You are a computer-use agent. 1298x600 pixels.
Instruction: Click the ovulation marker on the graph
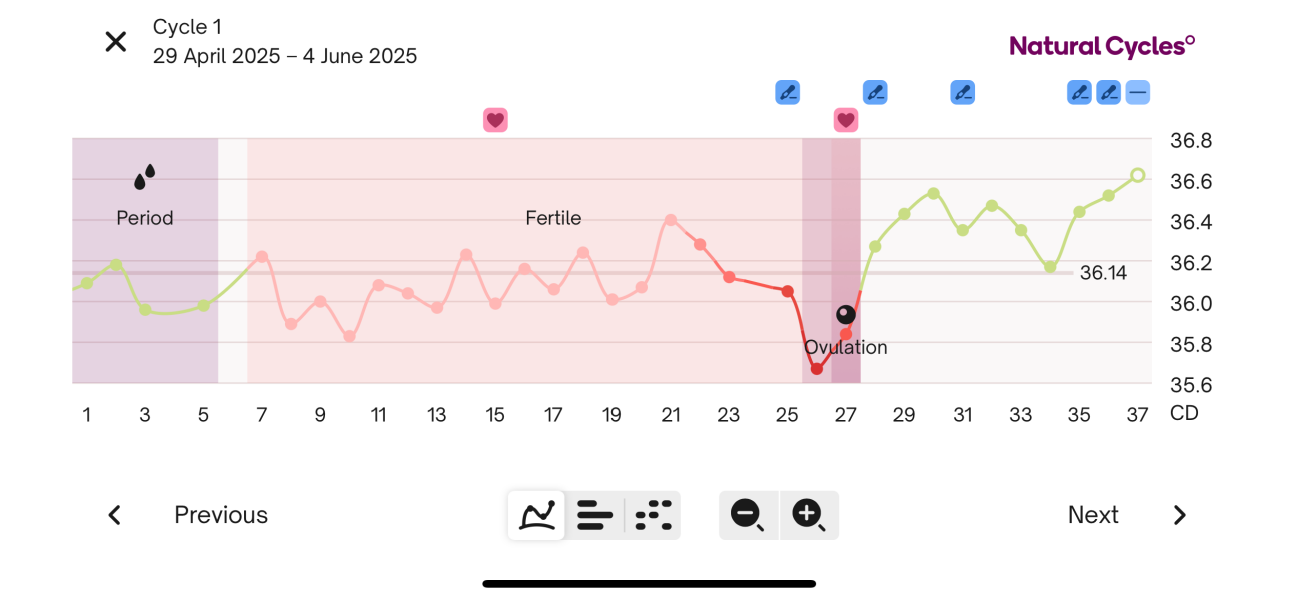(846, 314)
